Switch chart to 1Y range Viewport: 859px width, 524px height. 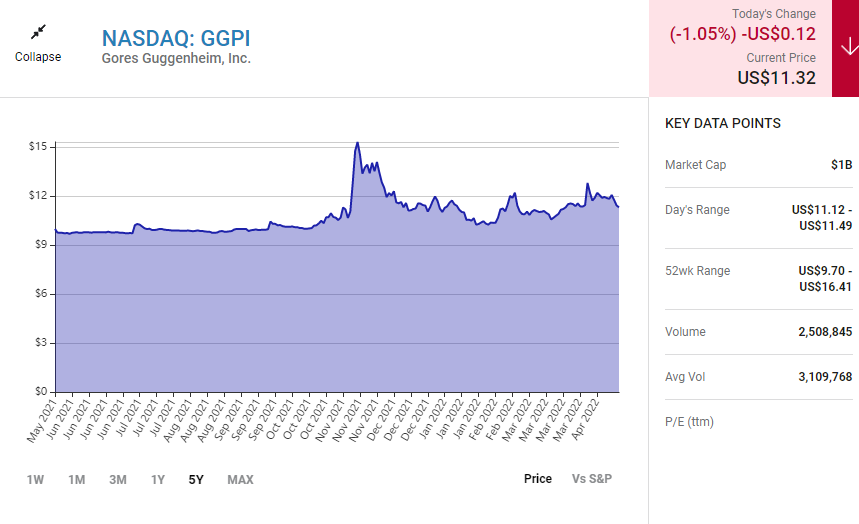[158, 480]
